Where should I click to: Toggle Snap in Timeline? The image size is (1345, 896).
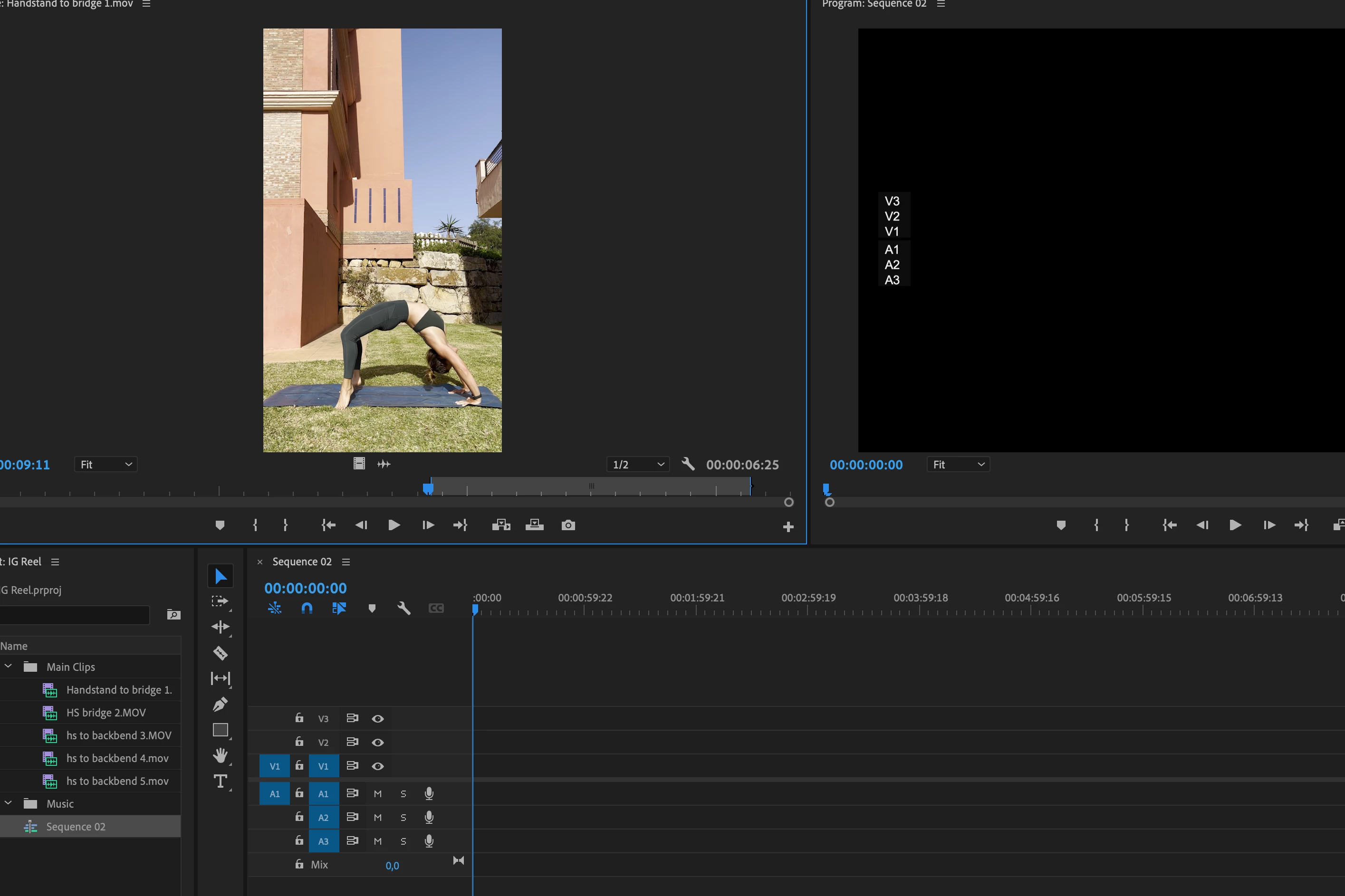[307, 608]
